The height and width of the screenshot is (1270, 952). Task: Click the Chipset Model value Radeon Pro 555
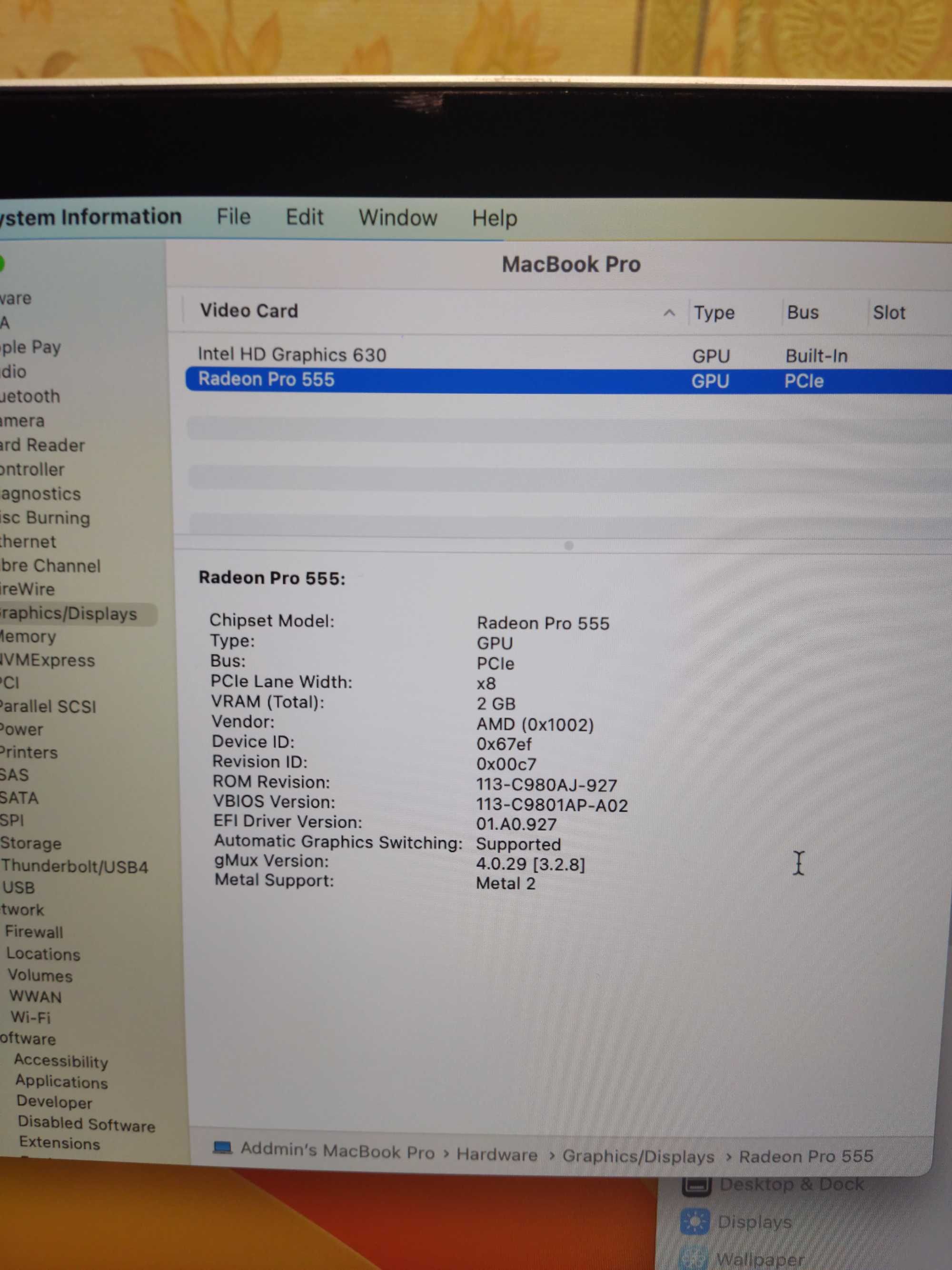543,623
